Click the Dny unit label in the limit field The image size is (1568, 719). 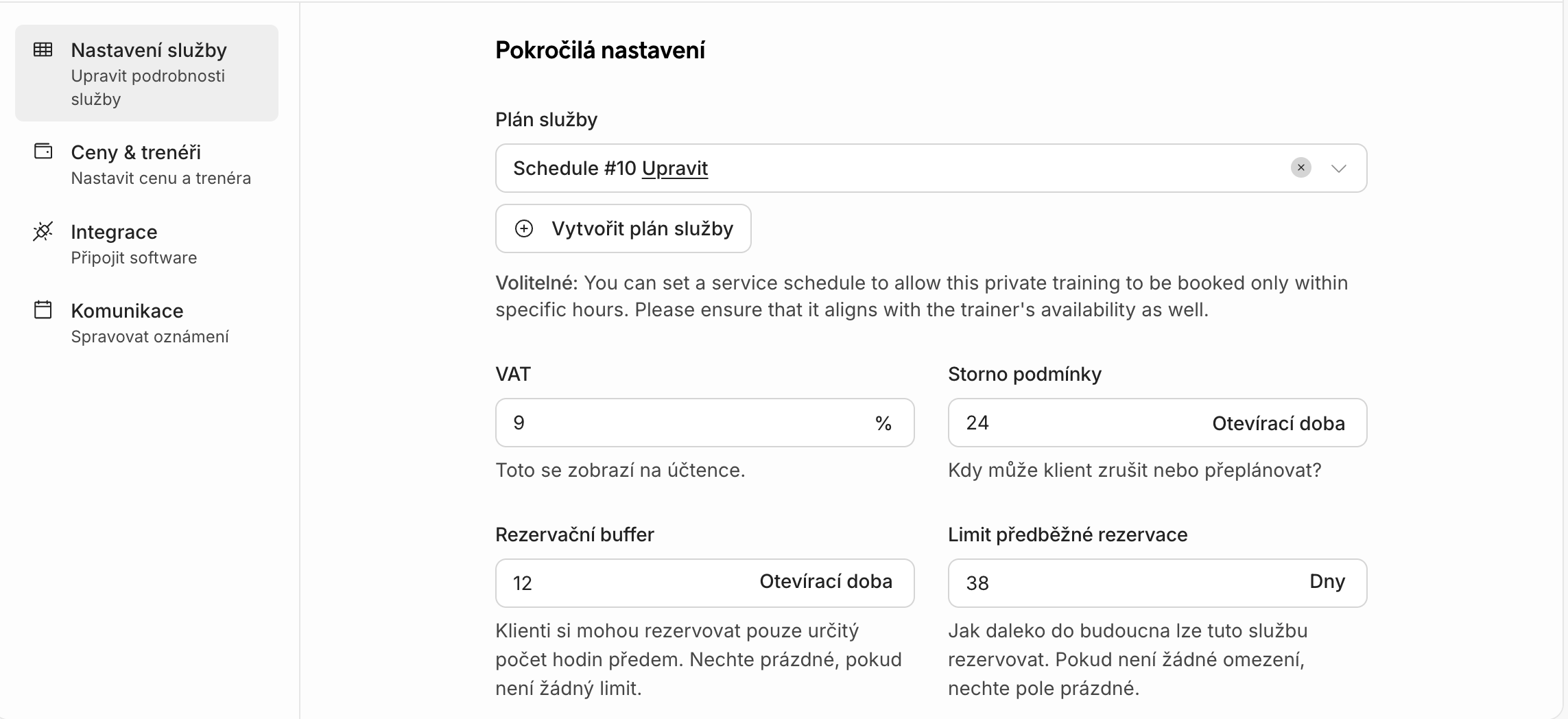click(x=1327, y=582)
